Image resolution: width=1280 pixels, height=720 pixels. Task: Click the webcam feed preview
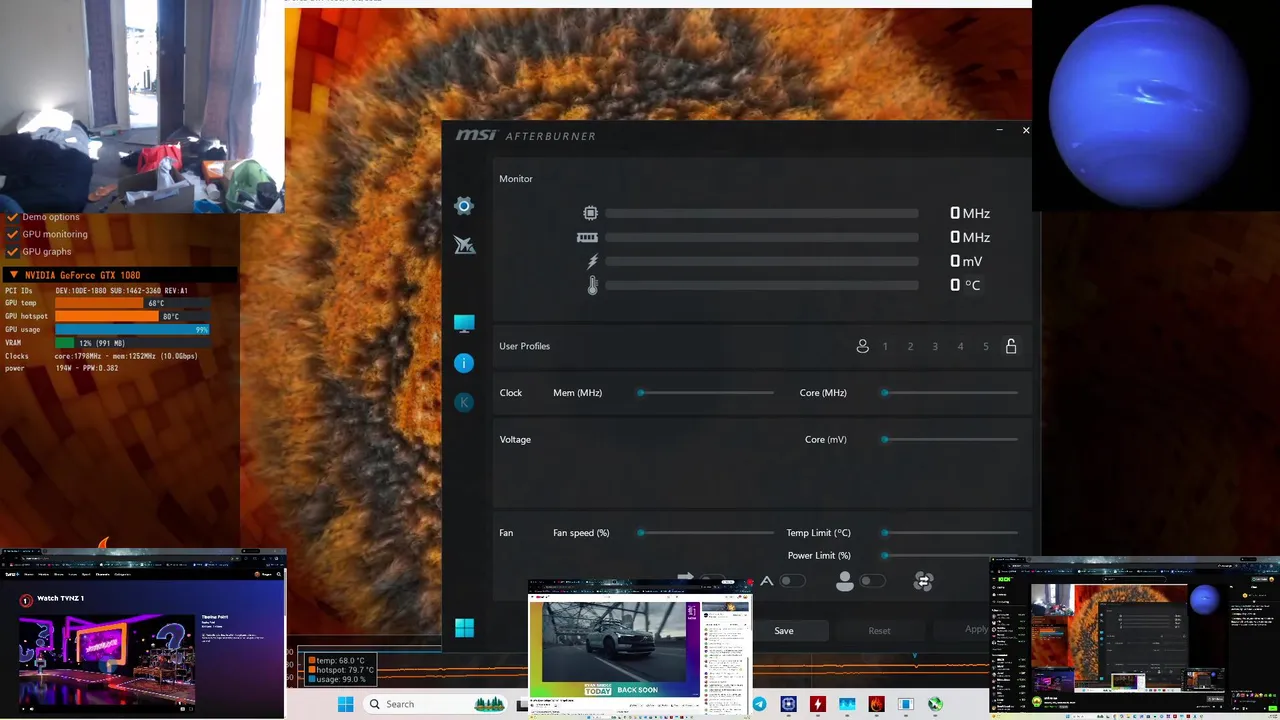[141, 106]
